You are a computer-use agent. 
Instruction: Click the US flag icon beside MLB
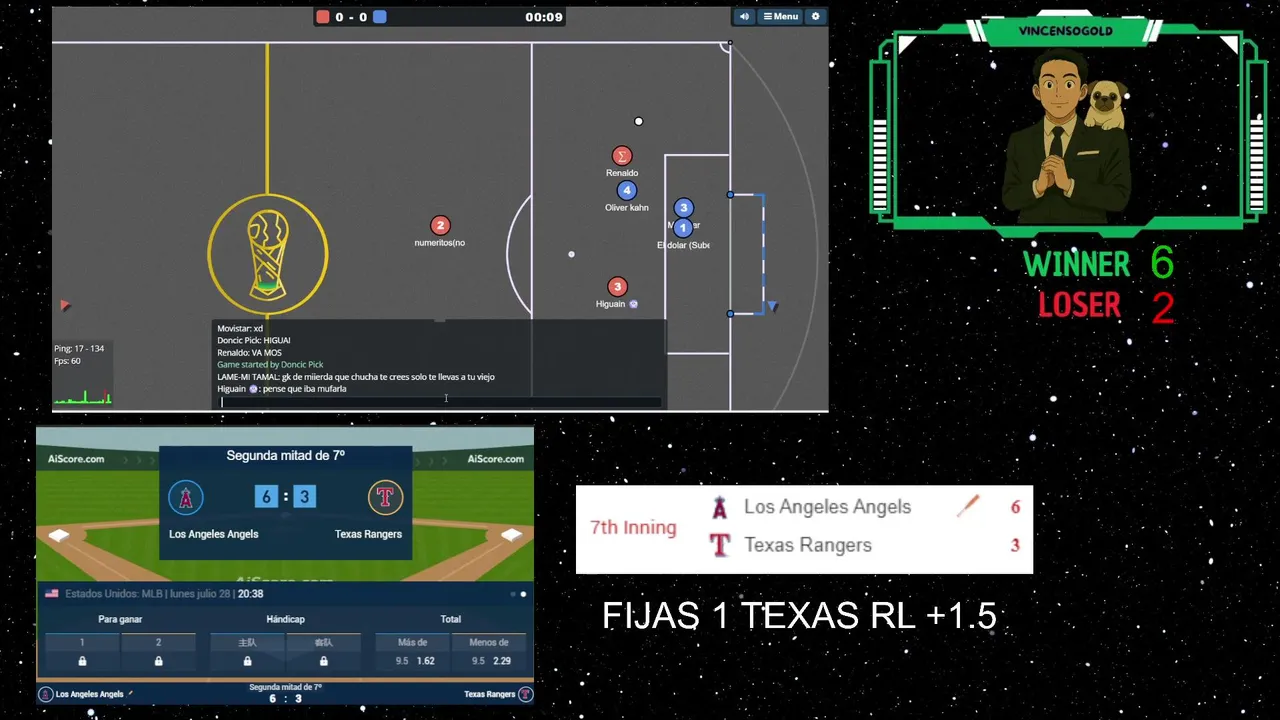(52, 593)
